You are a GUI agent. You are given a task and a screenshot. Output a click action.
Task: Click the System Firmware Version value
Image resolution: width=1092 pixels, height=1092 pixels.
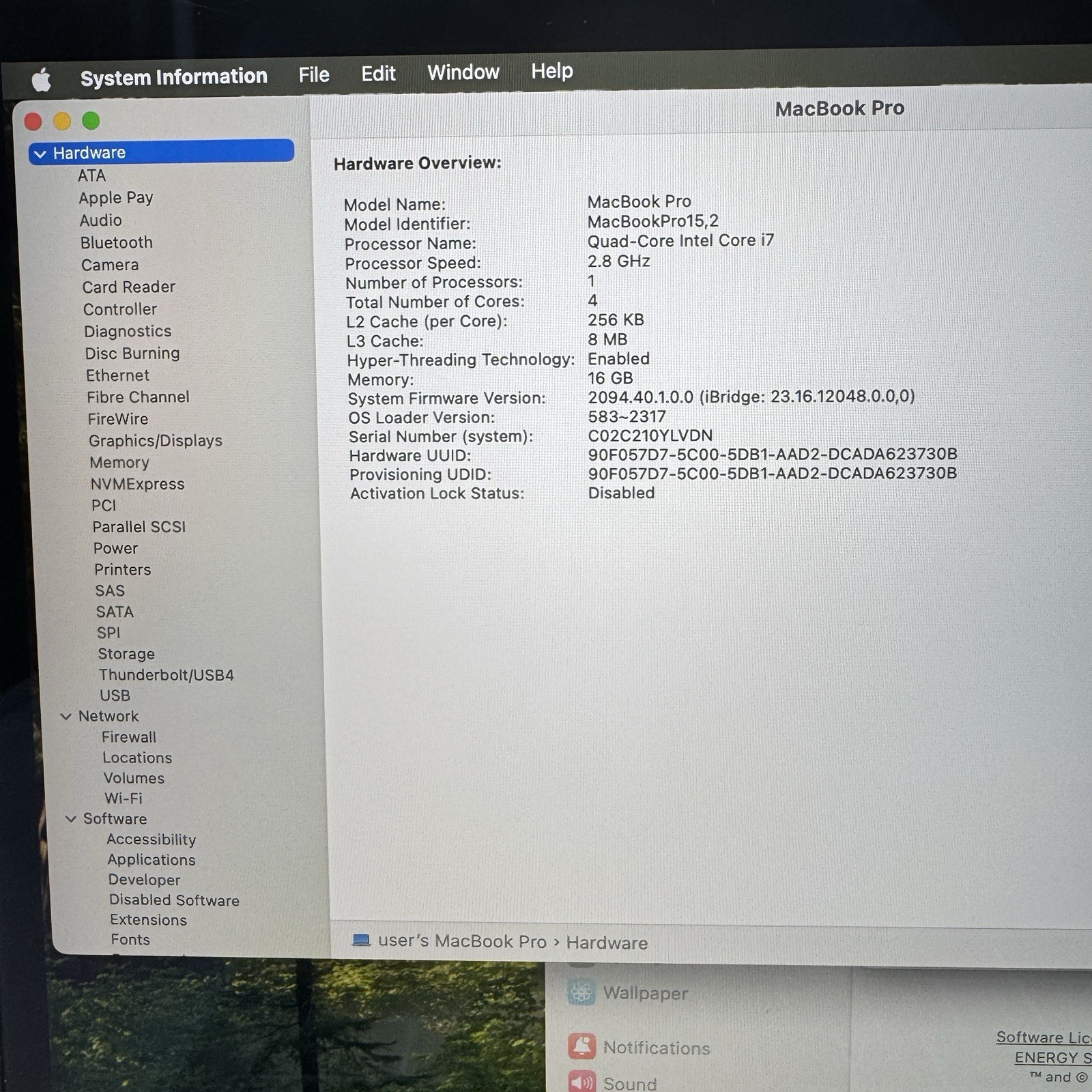751,397
